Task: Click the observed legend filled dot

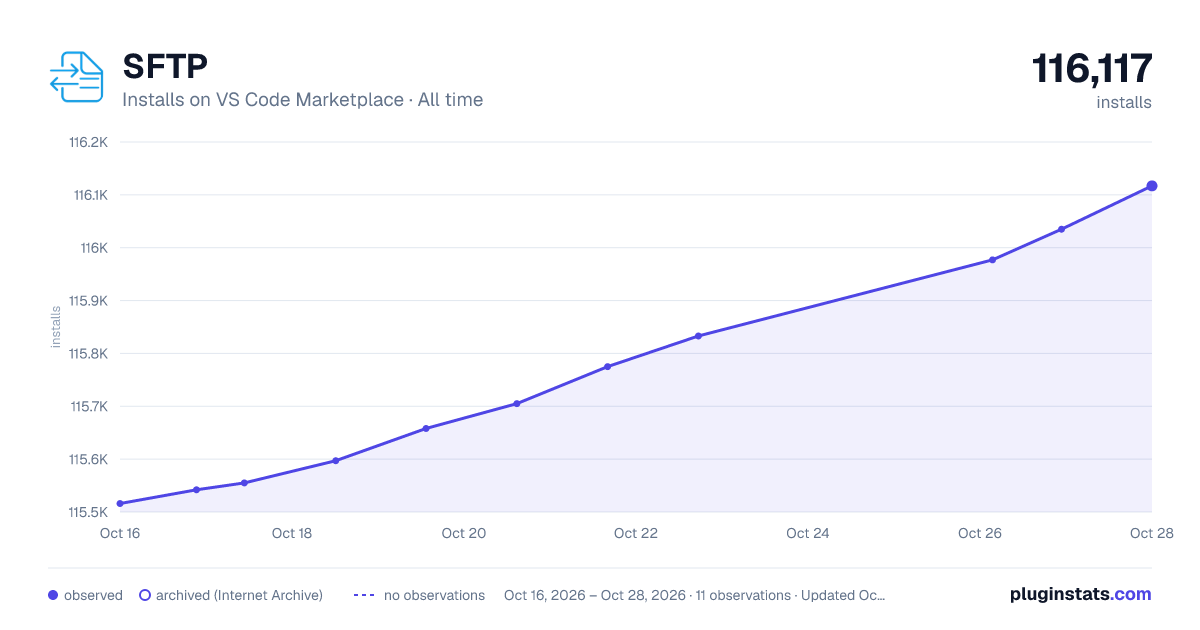Action: coord(53,595)
